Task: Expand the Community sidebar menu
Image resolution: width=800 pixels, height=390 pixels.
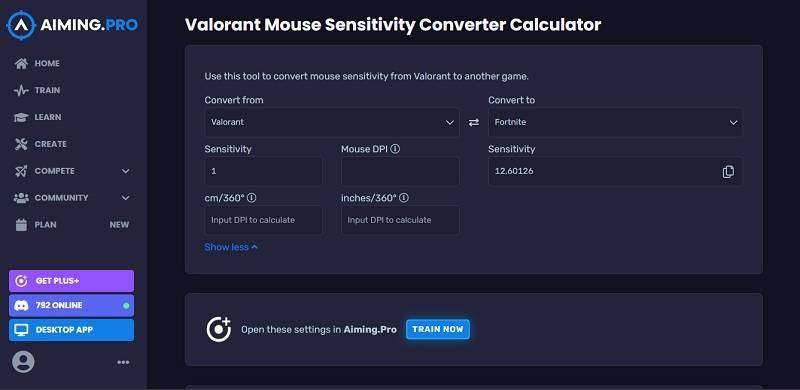Action: 72,198
